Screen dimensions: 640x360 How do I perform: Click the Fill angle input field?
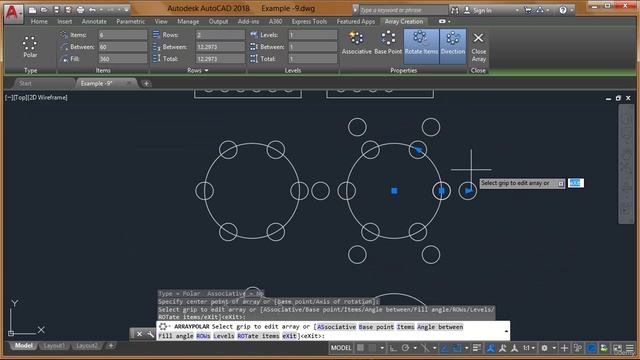pos(122,59)
